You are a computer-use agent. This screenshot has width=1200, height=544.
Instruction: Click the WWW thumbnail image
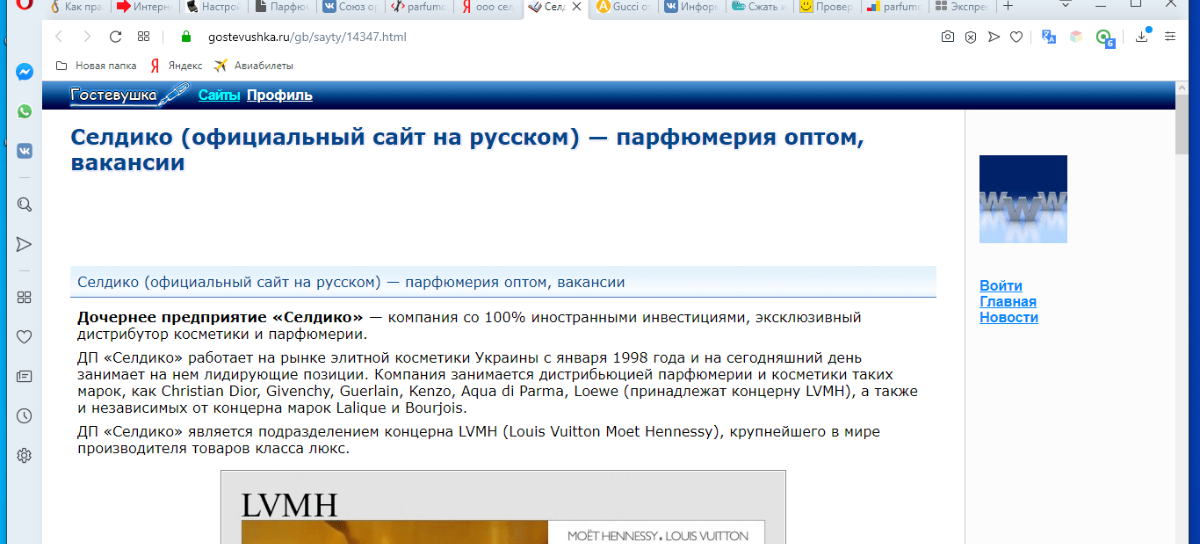[1023, 199]
